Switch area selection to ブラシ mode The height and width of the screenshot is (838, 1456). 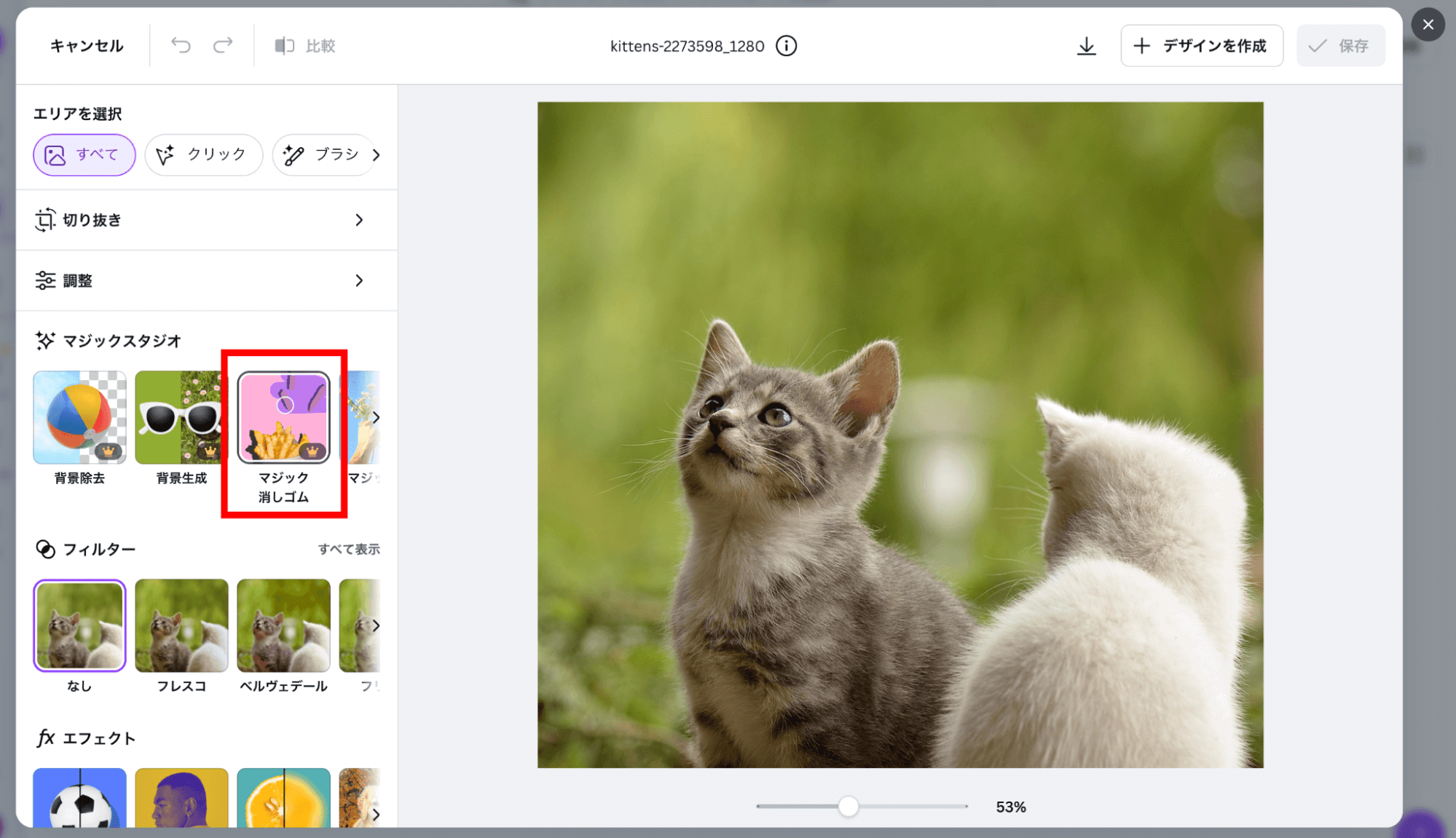coord(323,154)
